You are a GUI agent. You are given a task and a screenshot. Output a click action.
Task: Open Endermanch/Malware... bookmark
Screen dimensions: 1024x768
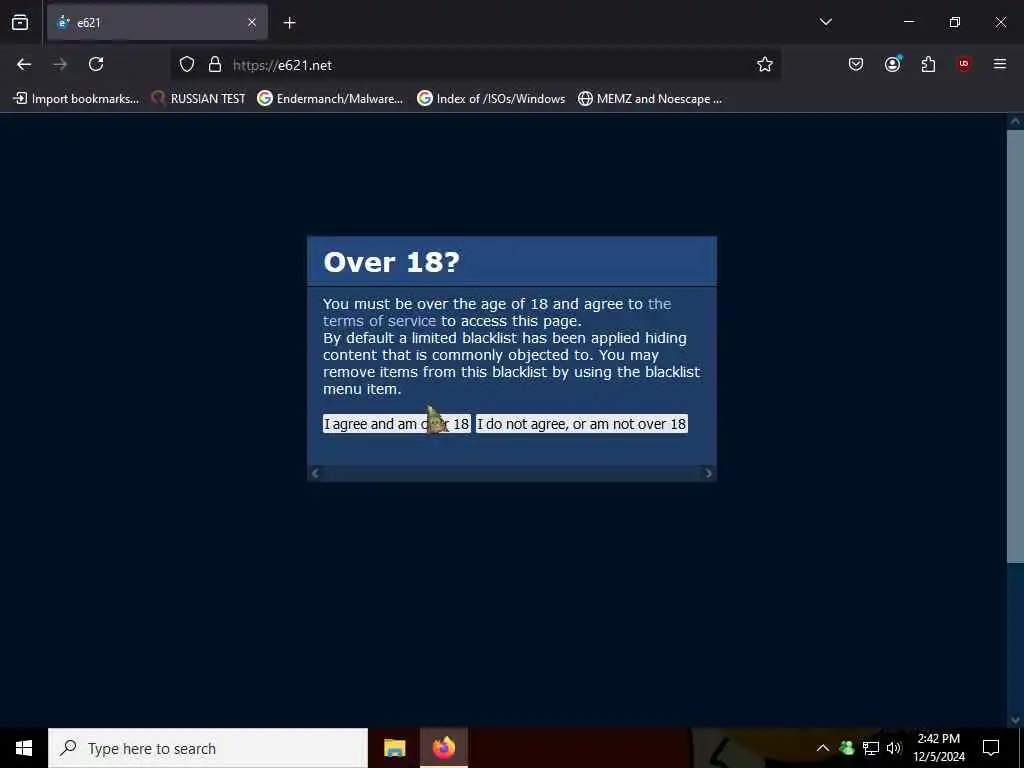click(330, 99)
